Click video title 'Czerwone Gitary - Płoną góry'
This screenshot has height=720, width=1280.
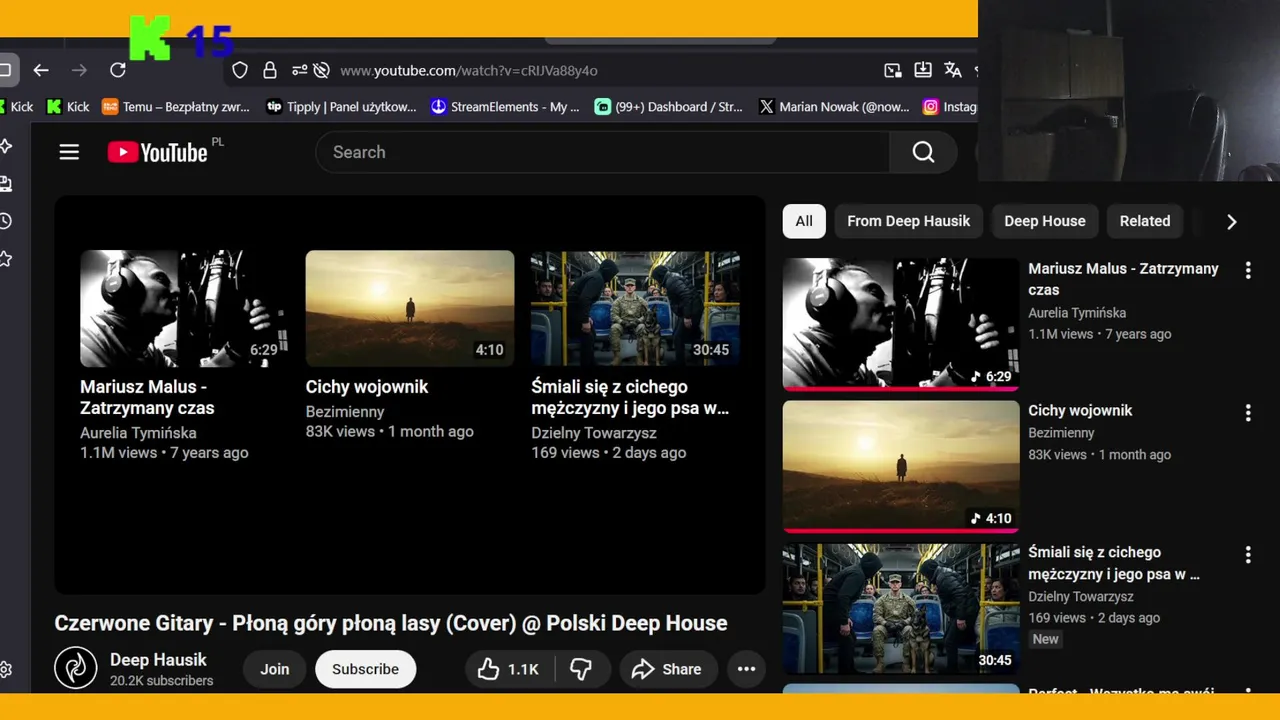[391, 623]
